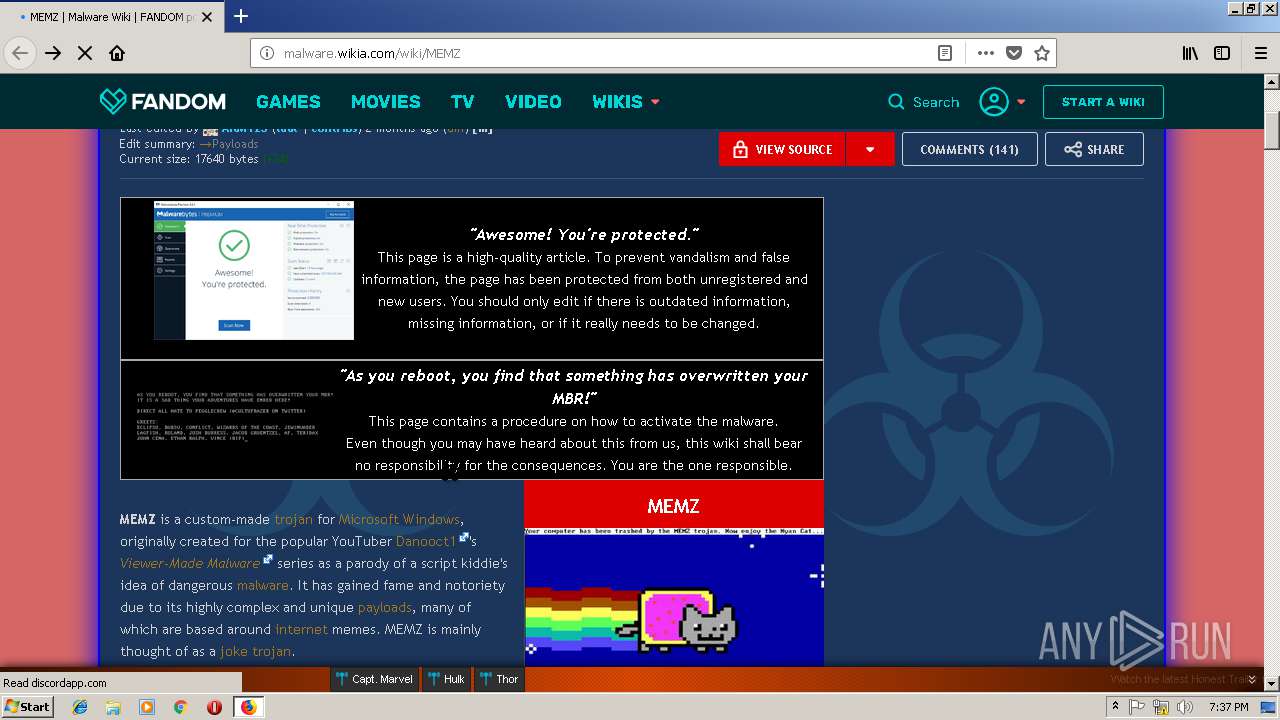Follow the 'trojan' link
This screenshot has width=1280, height=720.
(294, 519)
